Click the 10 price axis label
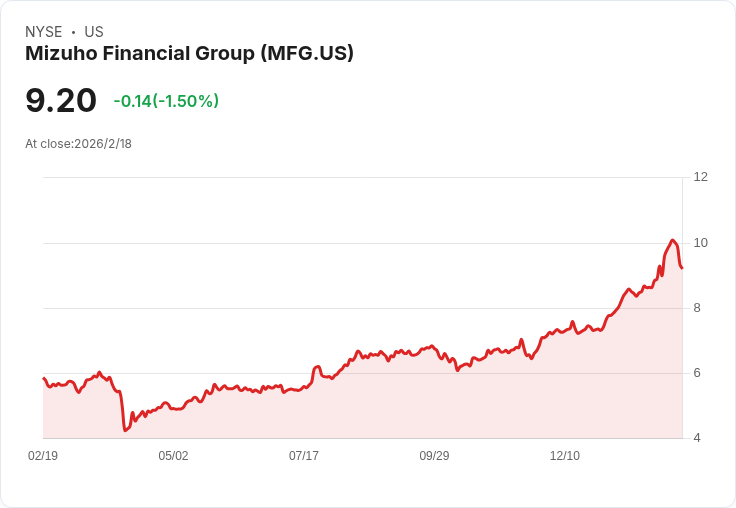Image resolution: width=736 pixels, height=508 pixels. [700, 243]
